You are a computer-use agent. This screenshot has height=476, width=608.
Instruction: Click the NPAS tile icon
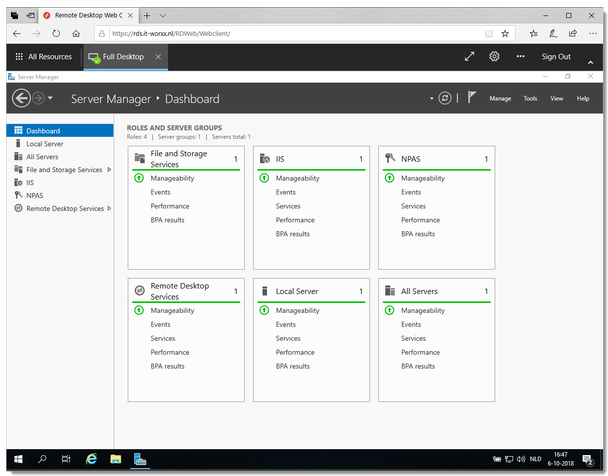[x=390, y=158]
